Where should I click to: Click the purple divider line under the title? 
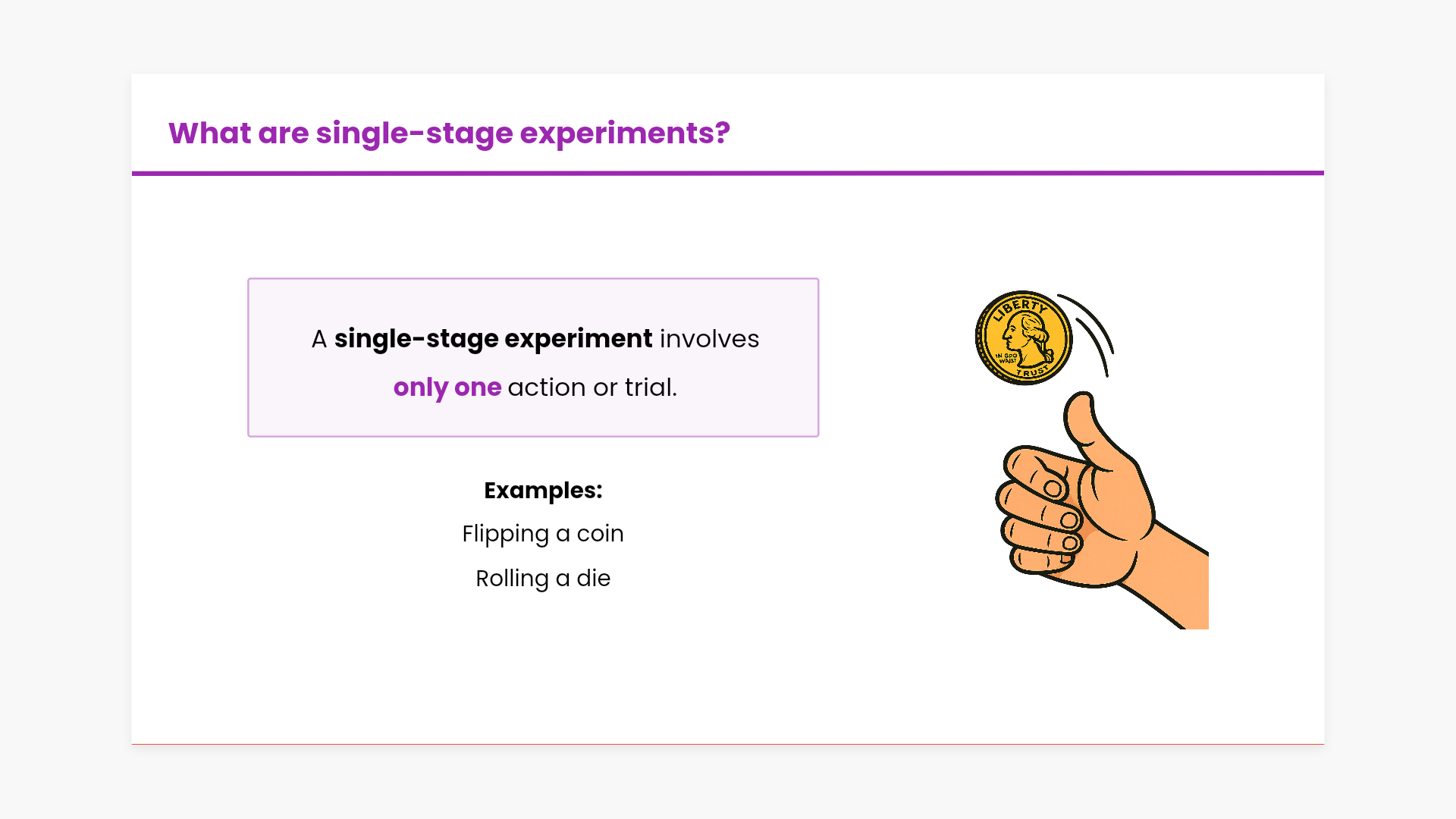pyautogui.click(x=728, y=173)
